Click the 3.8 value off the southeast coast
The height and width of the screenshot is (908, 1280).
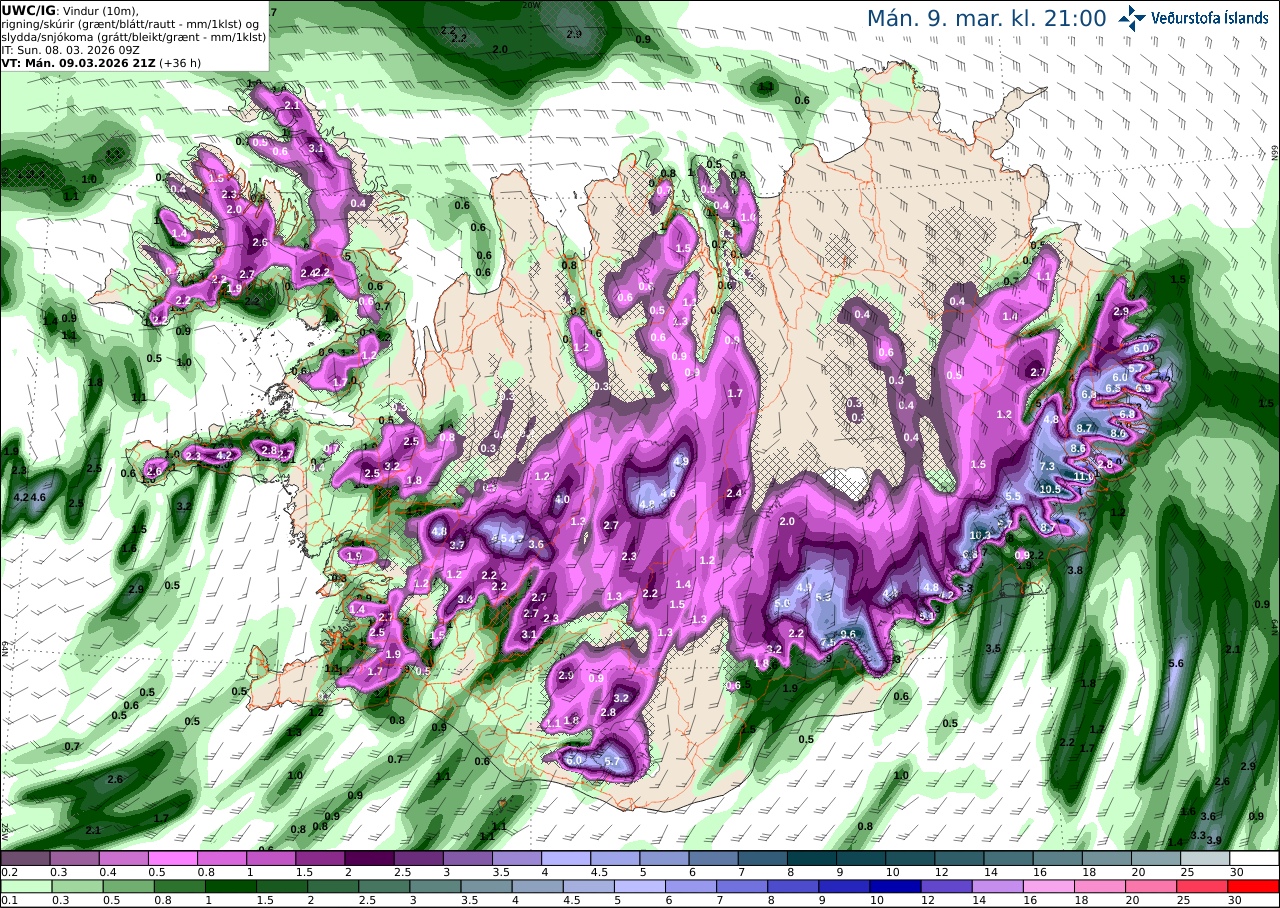(1076, 570)
